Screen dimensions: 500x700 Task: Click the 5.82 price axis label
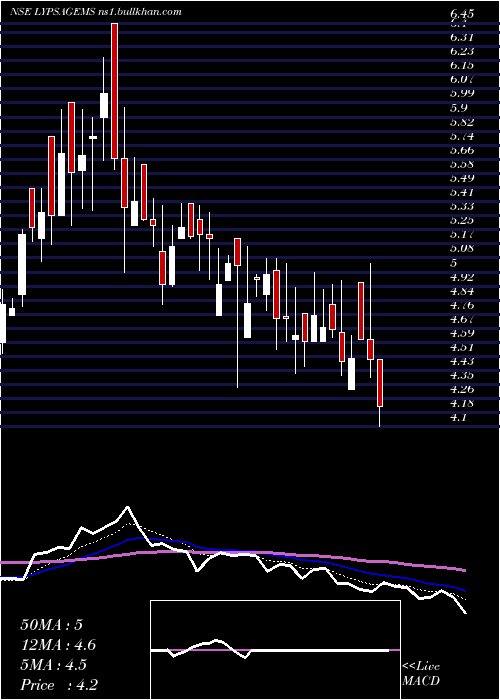pos(462,122)
